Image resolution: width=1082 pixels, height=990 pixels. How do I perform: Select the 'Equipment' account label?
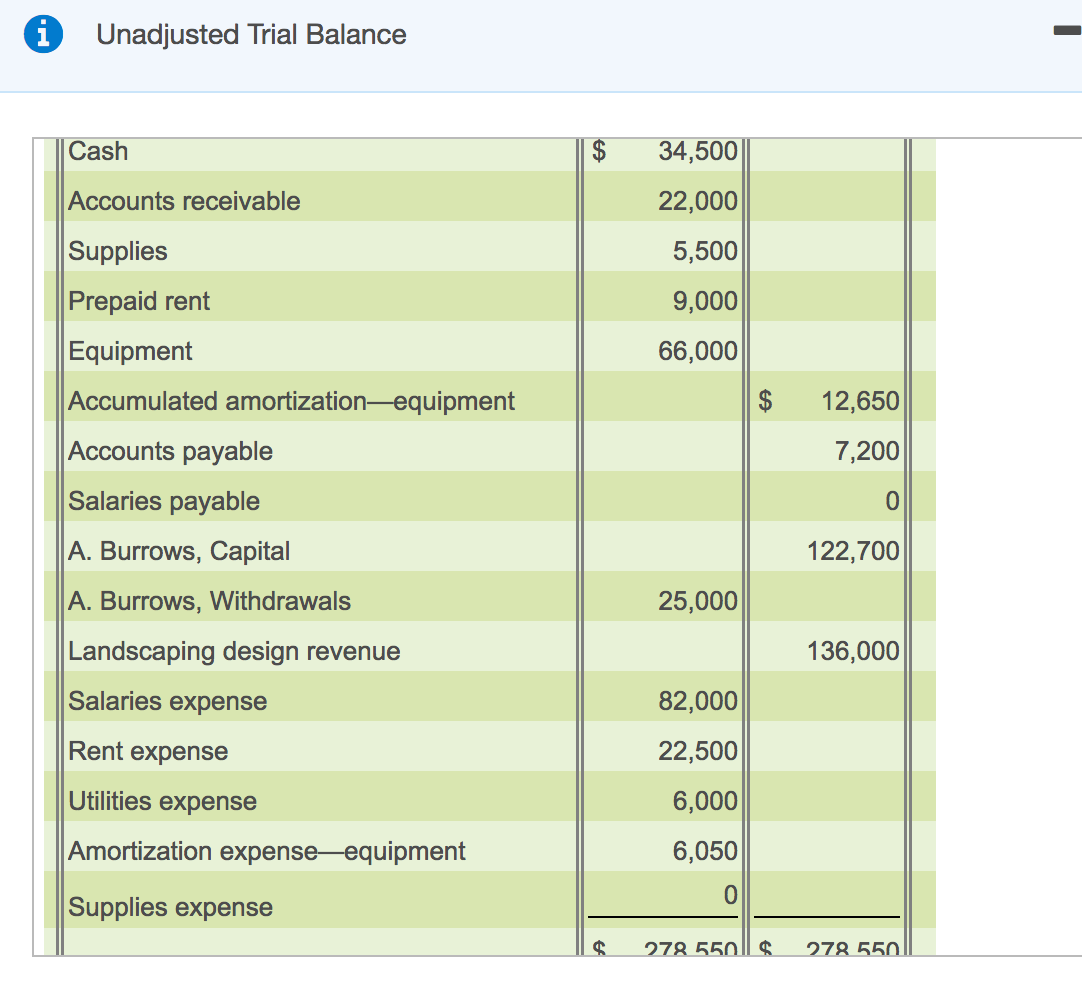coord(130,351)
